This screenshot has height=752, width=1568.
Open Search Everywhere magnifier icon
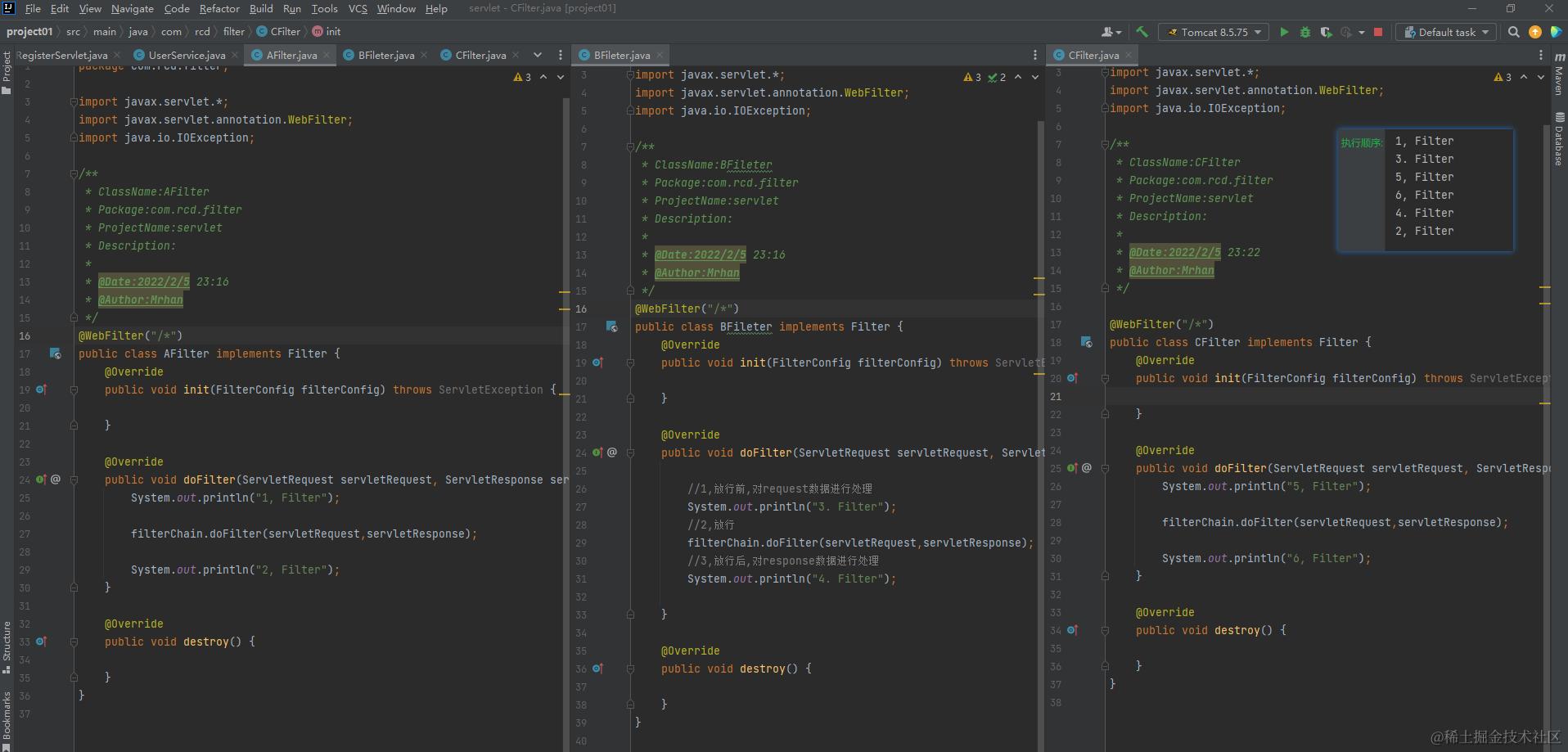click(1513, 32)
